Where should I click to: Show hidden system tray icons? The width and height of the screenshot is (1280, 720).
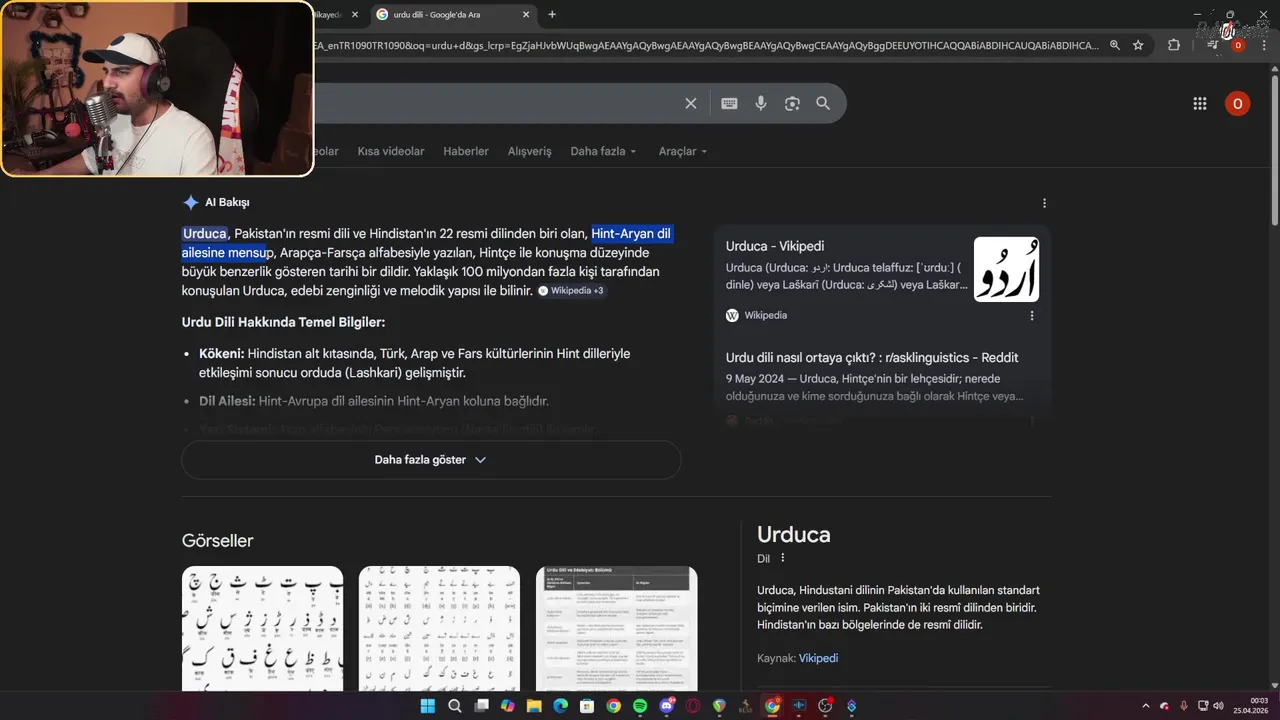pyautogui.click(x=1146, y=706)
